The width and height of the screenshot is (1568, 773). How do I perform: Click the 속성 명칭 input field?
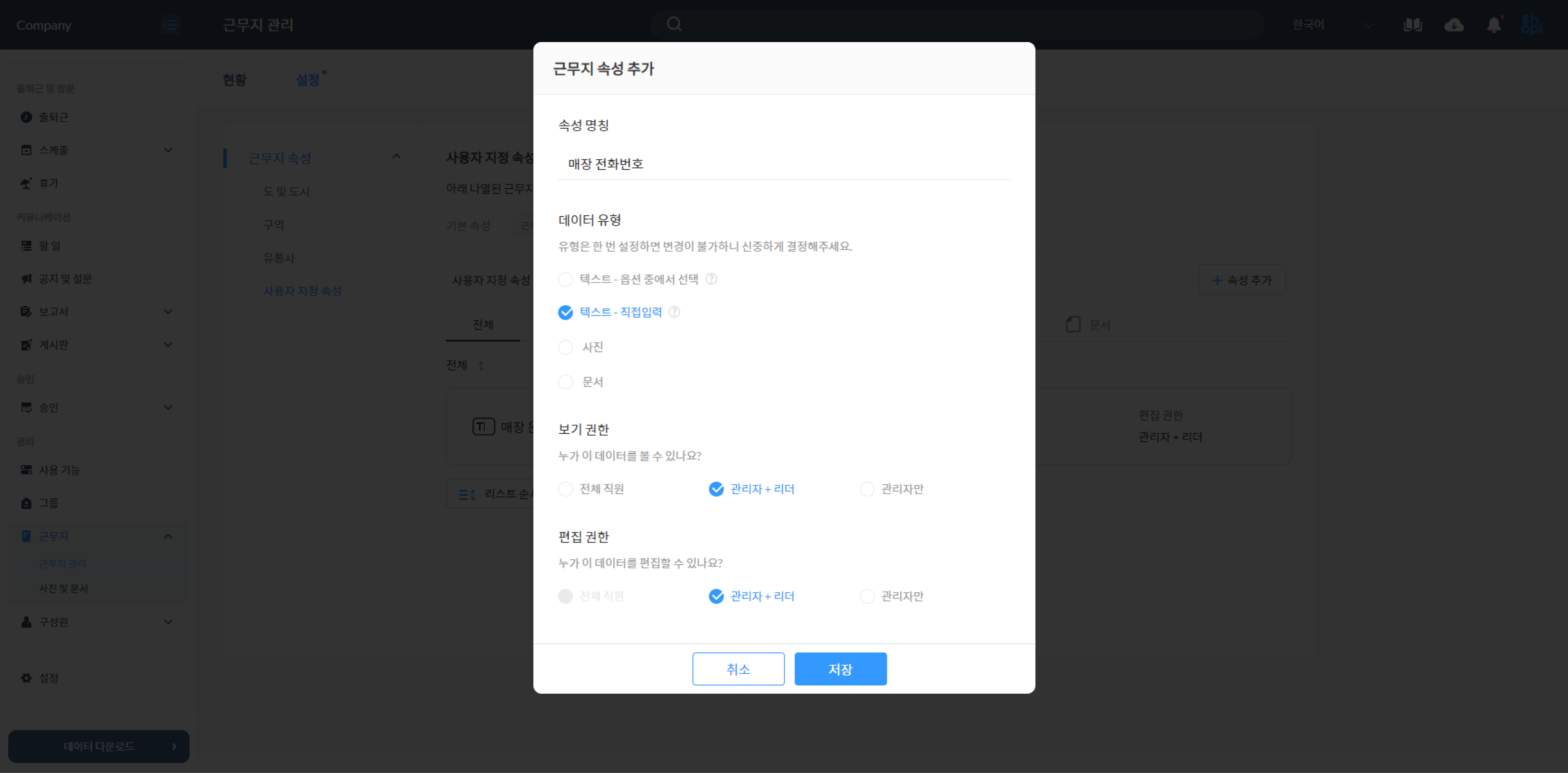point(784,164)
